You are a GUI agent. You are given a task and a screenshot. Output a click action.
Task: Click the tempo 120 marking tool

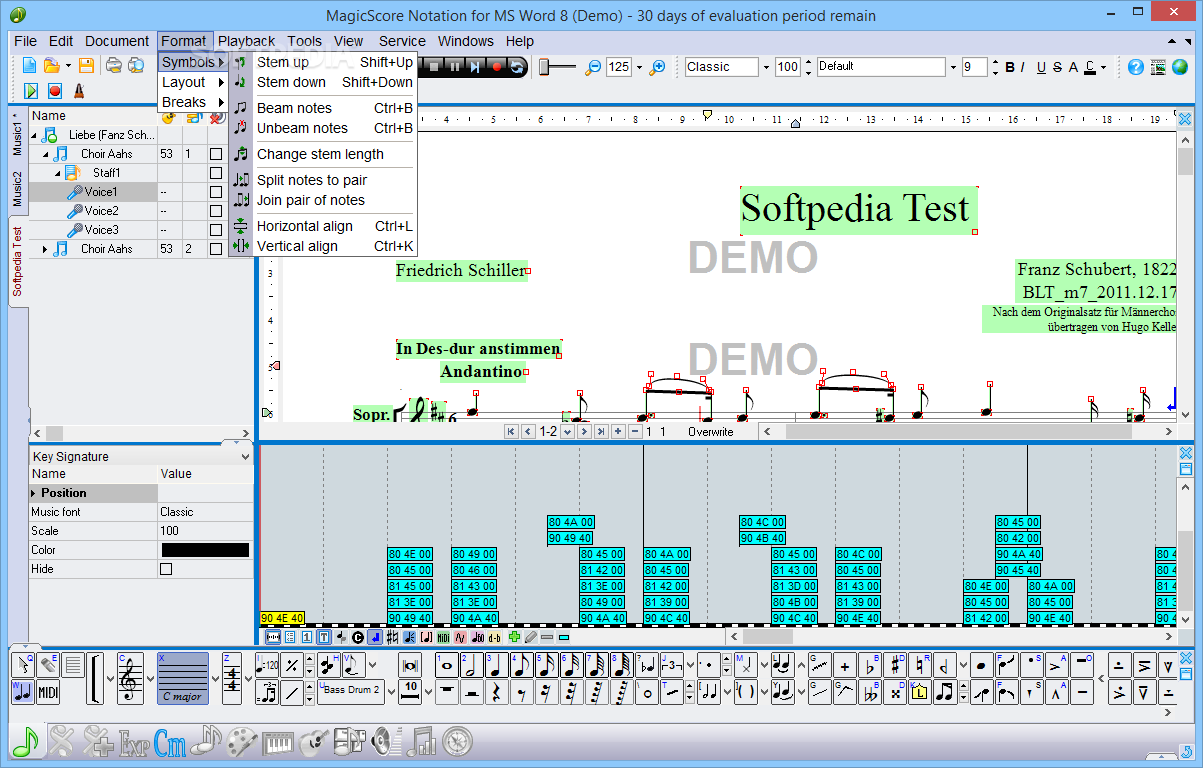pos(266,665)
